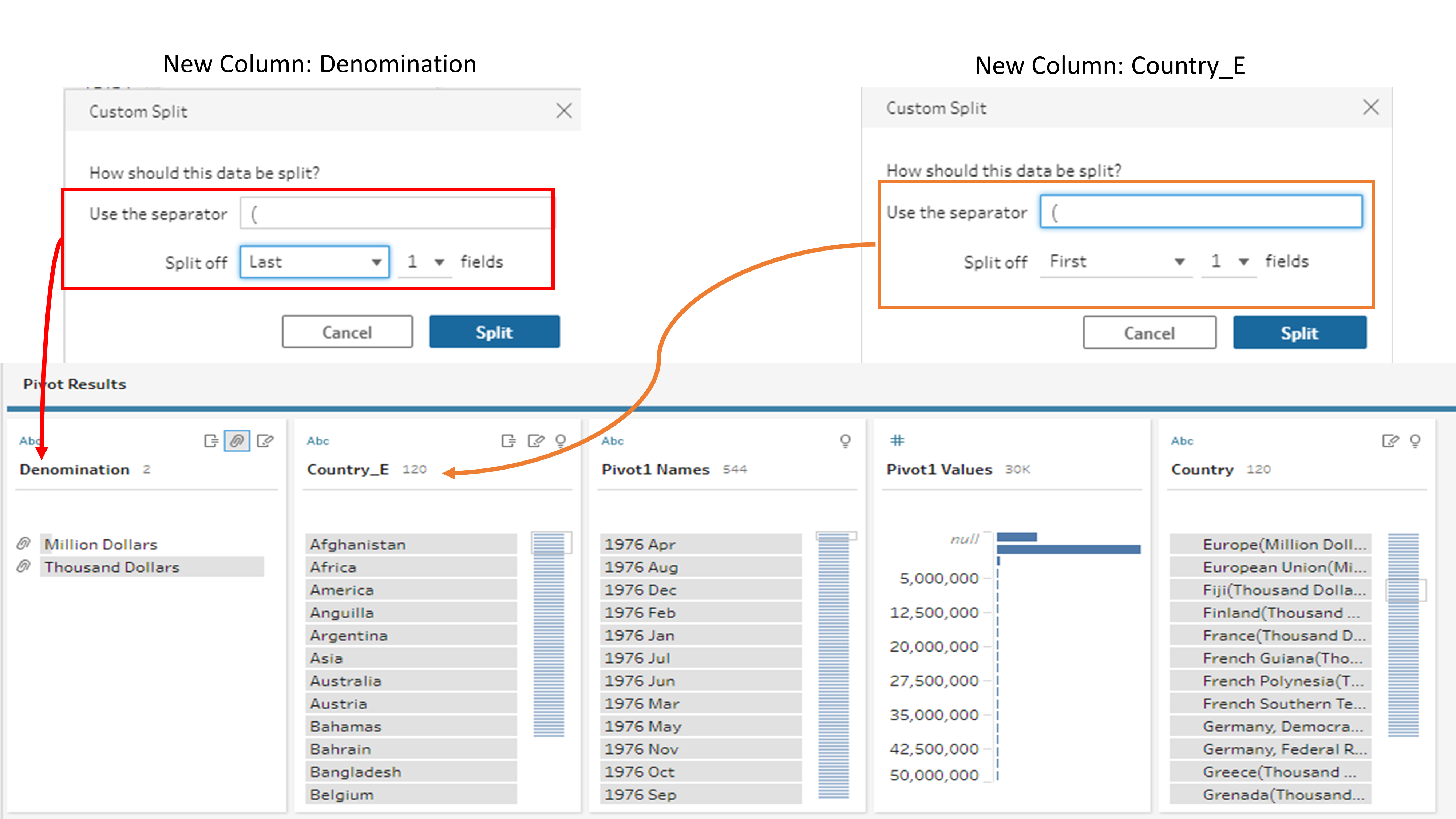Select Bangladesh in the Country_E list
This screenshot has height=819, width=1456.
411,772
